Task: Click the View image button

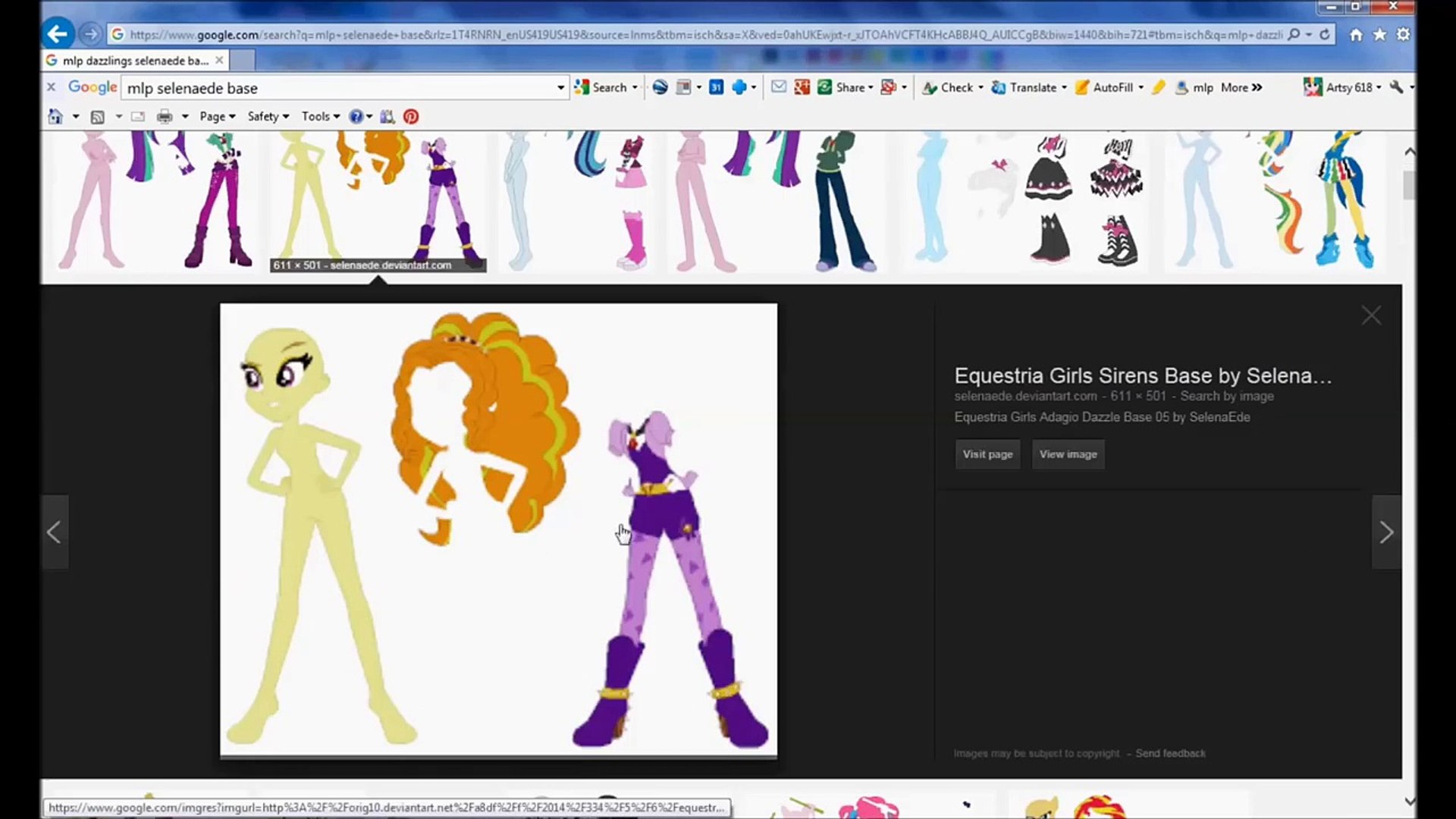Action: (1068, 454)
